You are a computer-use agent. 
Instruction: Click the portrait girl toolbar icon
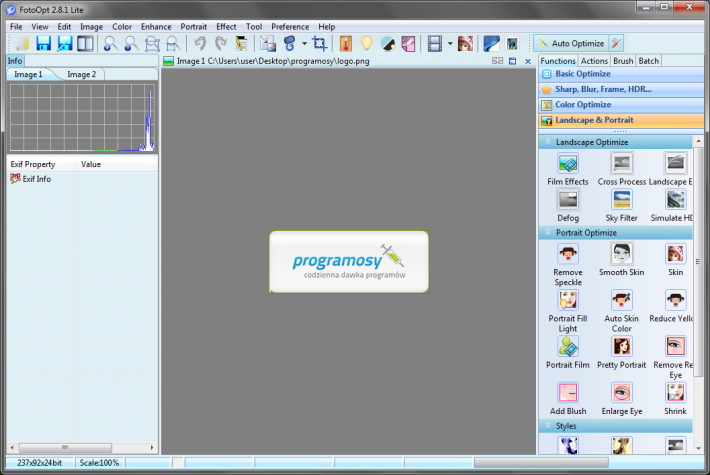click(x=465, y=43)
